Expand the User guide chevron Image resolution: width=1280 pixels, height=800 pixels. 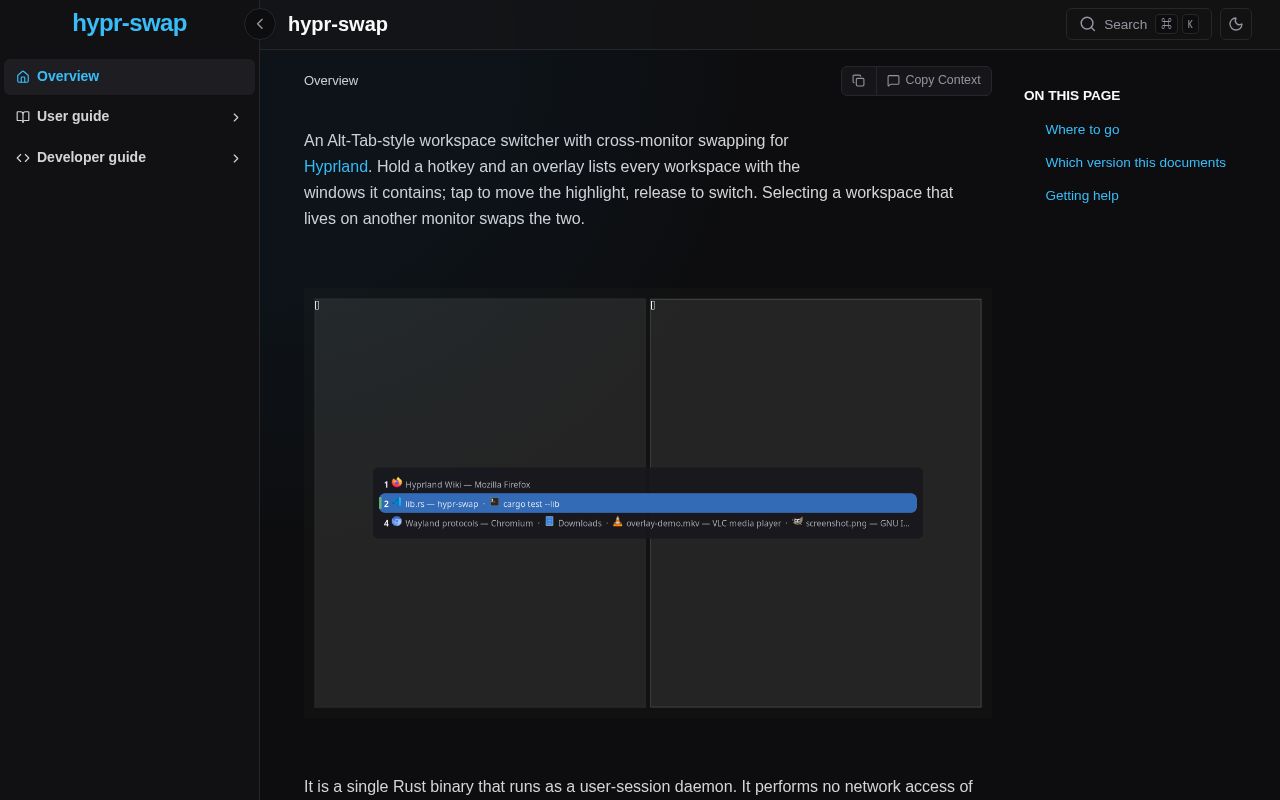[x=236, y=117]
